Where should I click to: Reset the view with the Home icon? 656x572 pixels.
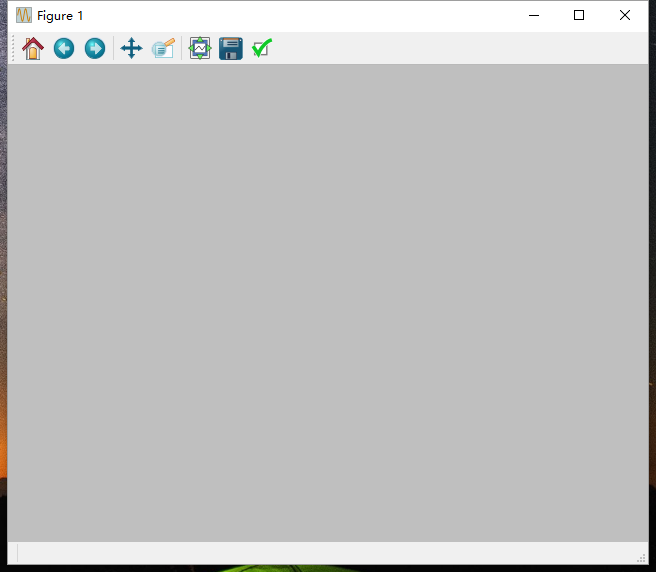[x=33, y=49]
